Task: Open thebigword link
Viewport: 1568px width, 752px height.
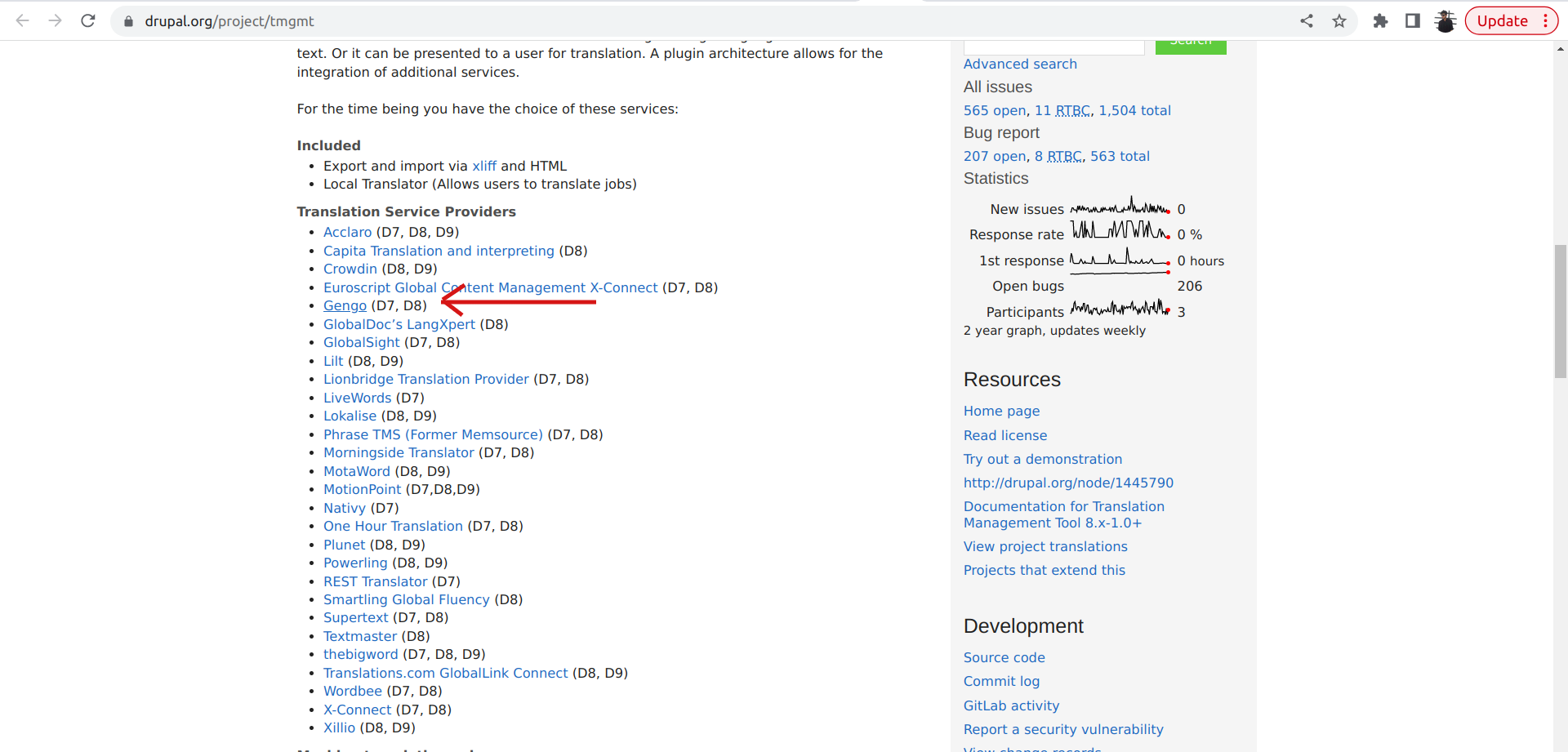Action: click(x=361, y=654)
